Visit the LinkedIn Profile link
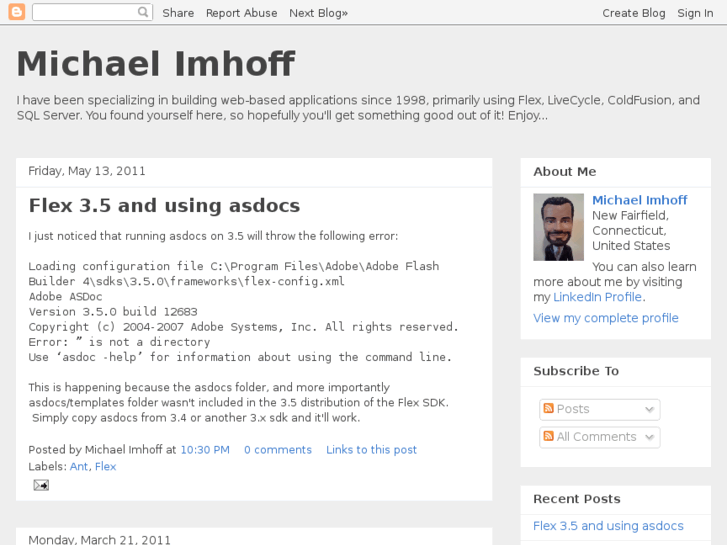The width and height of the screenshot is (727, 545). pyautogui.click(x=598, y=297)
